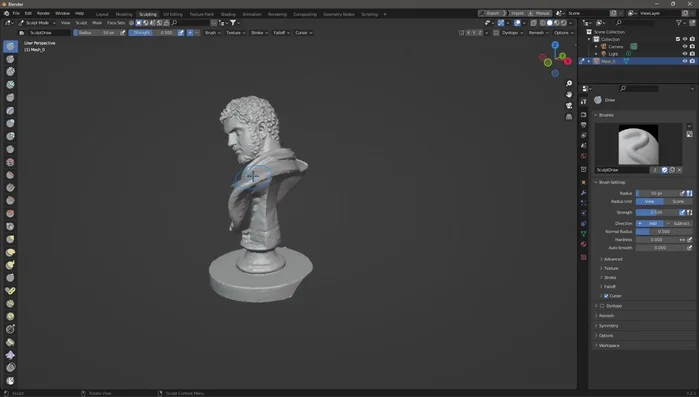Expand the Workspace panel
Viewport: 699px width, 397px height.
pyautogui.click(x=609, y=346)
